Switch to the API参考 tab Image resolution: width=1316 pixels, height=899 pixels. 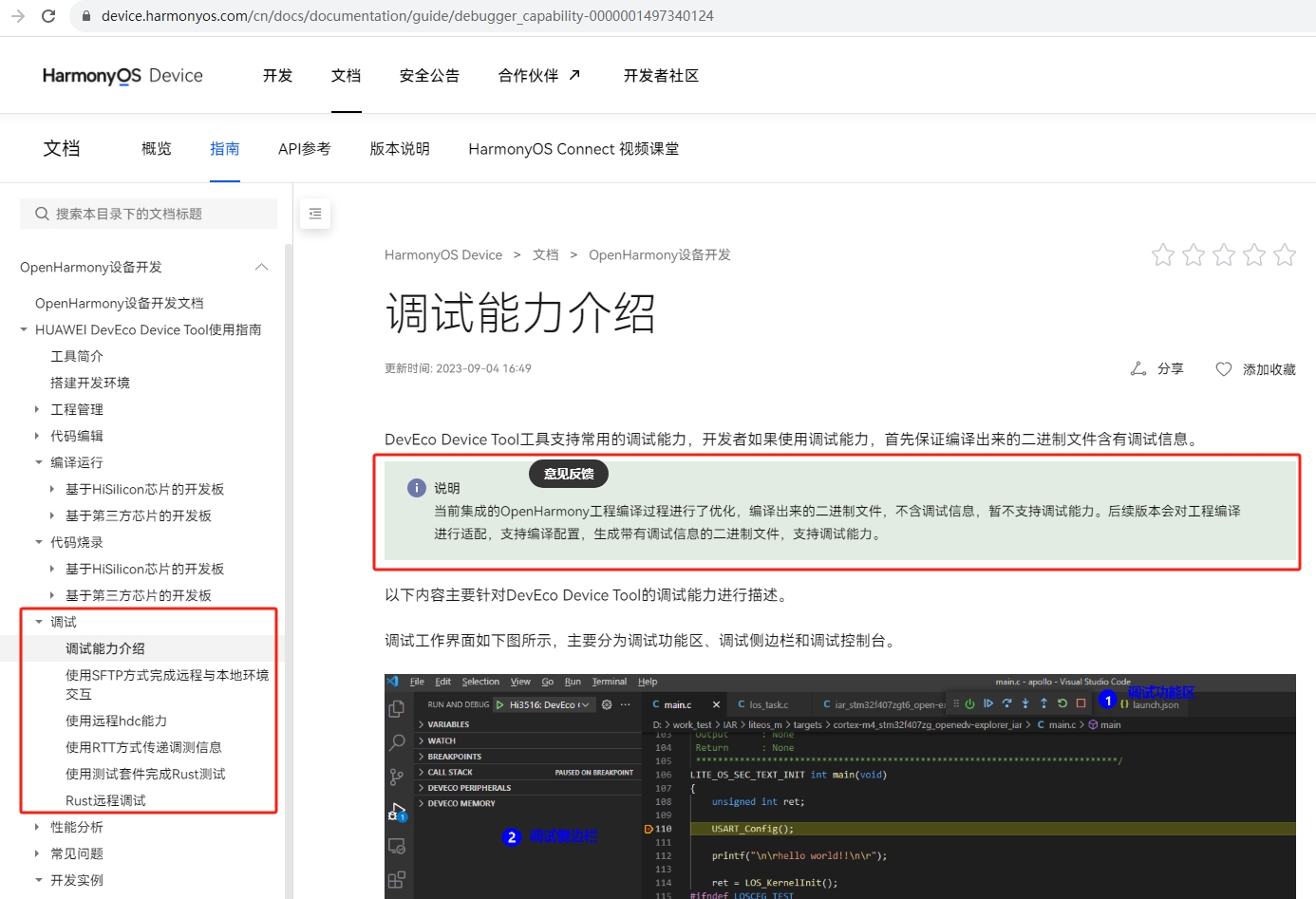305,149
